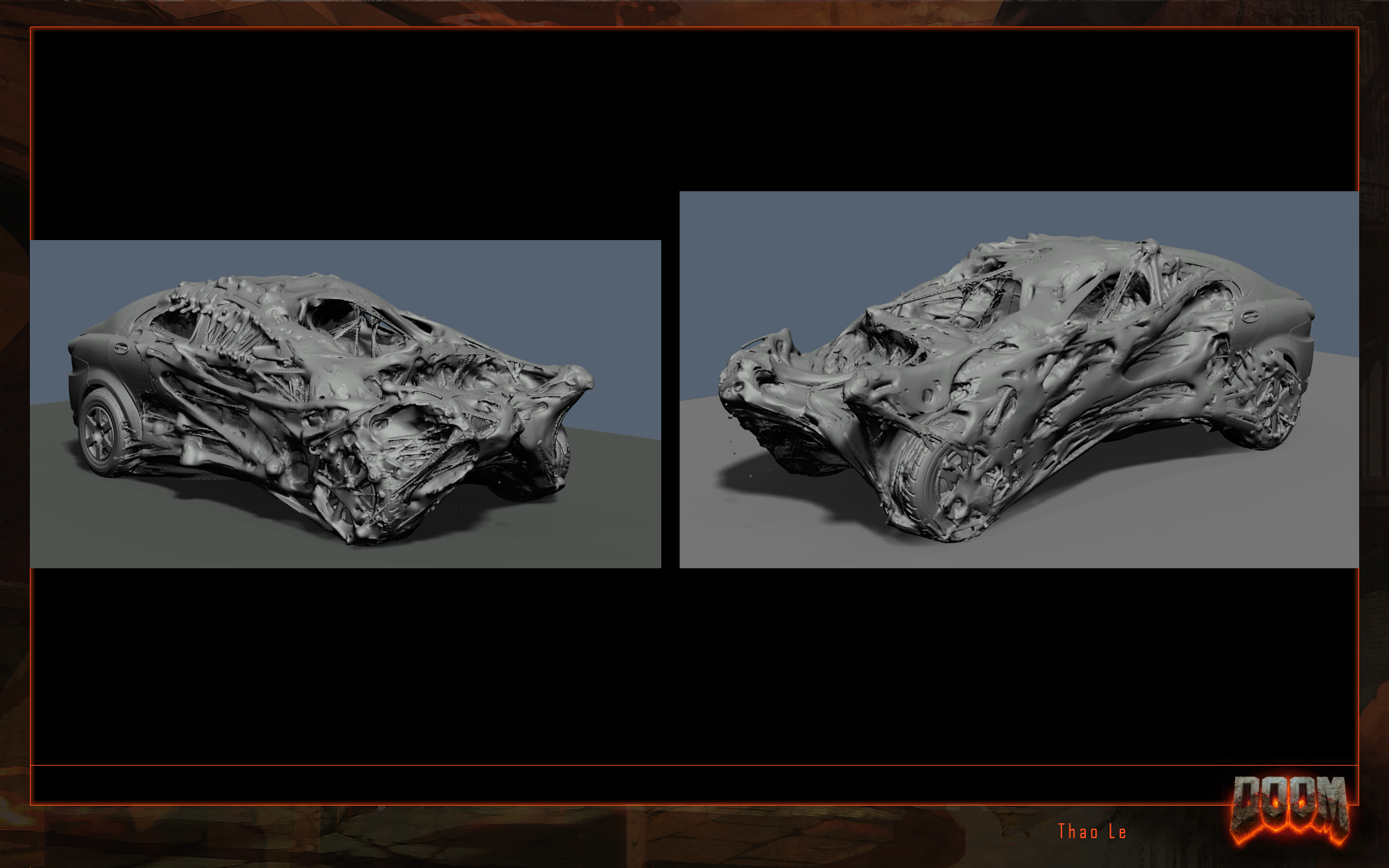This screenshot has height=868, width=1389.
Task: Select the 'Thao Le' artist credit text
Action: pyautogui.click(x=1092, y=831)
